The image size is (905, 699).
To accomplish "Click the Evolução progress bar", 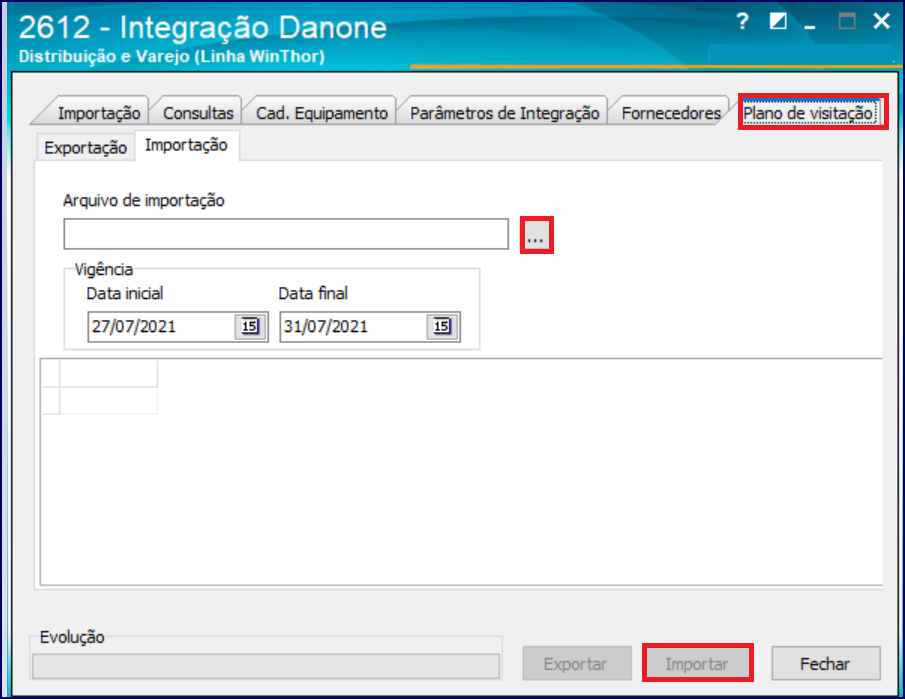I will coord(266,666).
